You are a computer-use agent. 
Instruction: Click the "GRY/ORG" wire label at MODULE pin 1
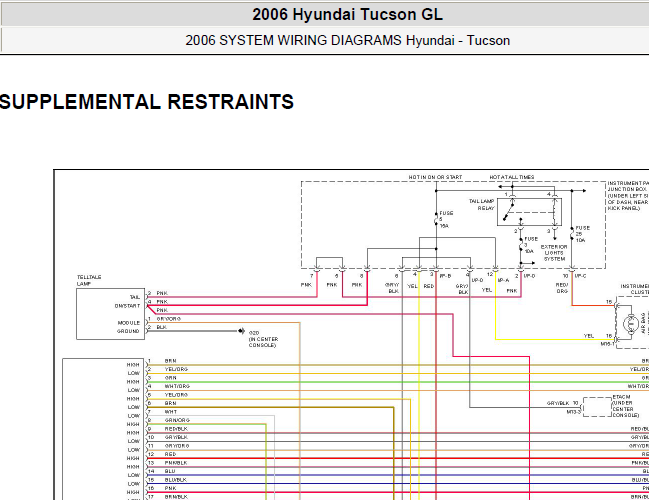[x=168, y=319]
